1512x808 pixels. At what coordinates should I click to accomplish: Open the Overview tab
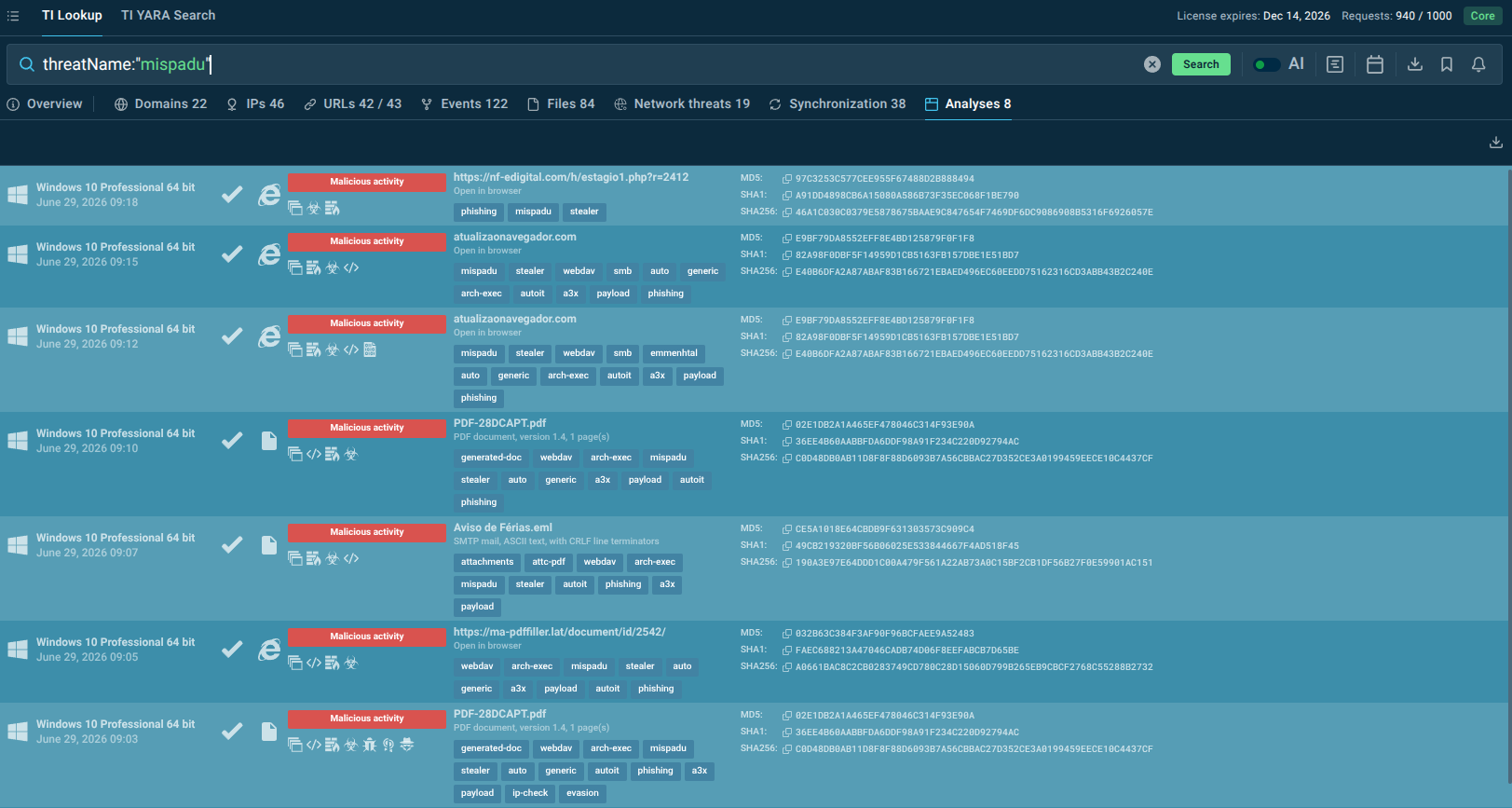45,104
